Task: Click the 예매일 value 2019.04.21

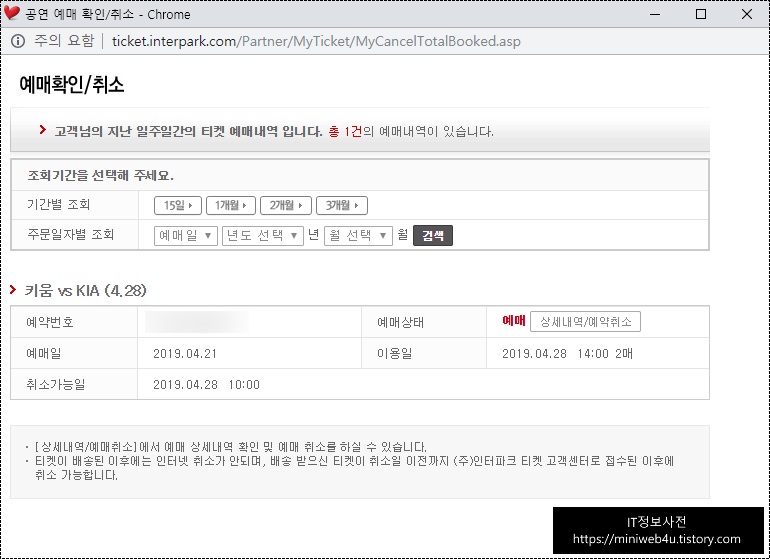Action: point(185,354)
